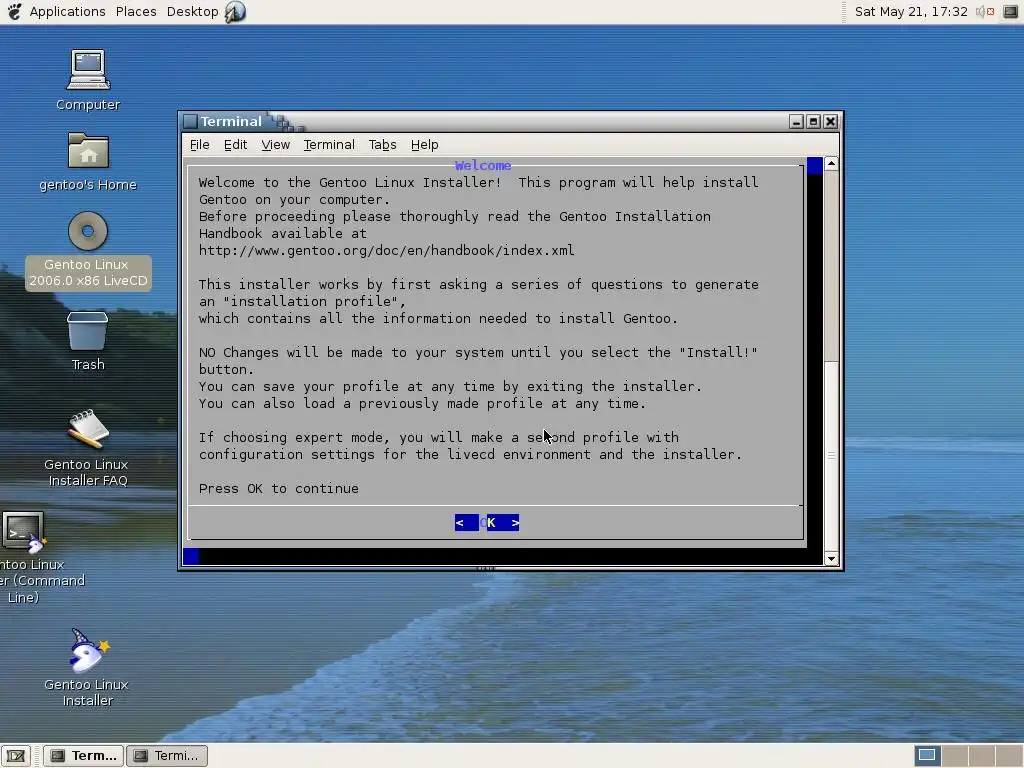Click the display icon at top-right corner
The image size is (1024, 768).
[1010, 12]
